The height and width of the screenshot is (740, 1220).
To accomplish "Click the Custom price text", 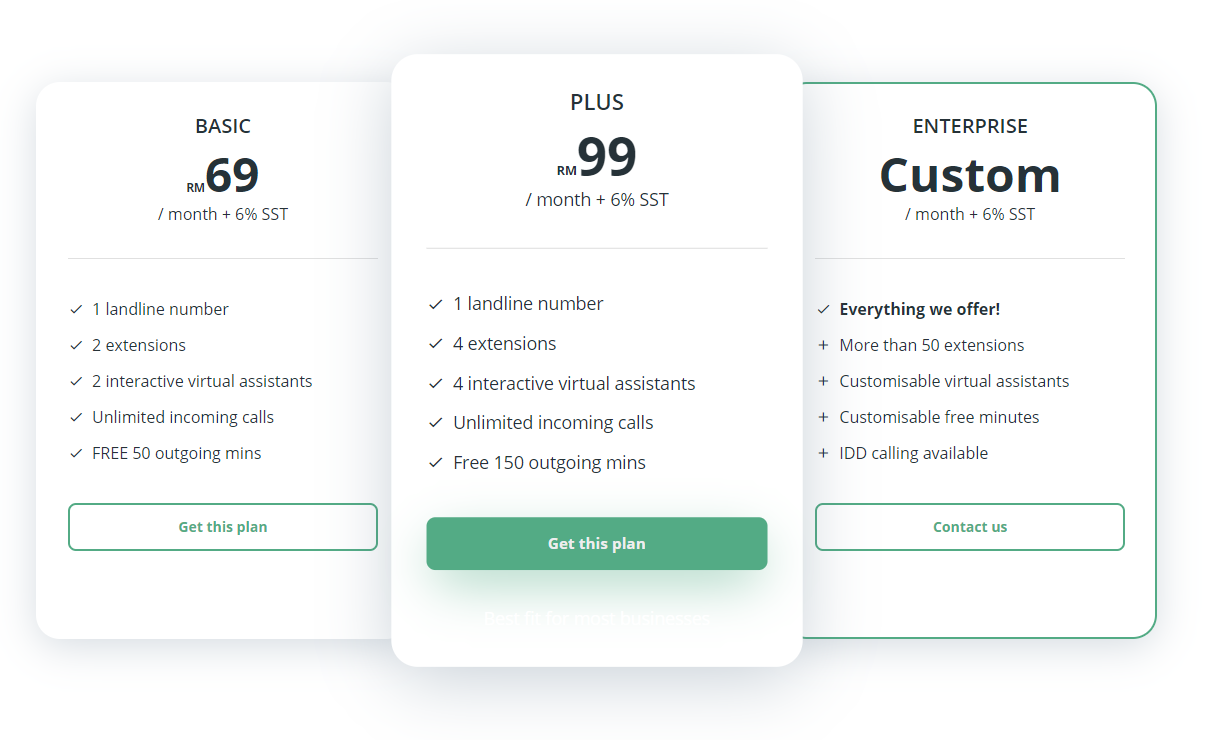I will [x=970, y=176].
